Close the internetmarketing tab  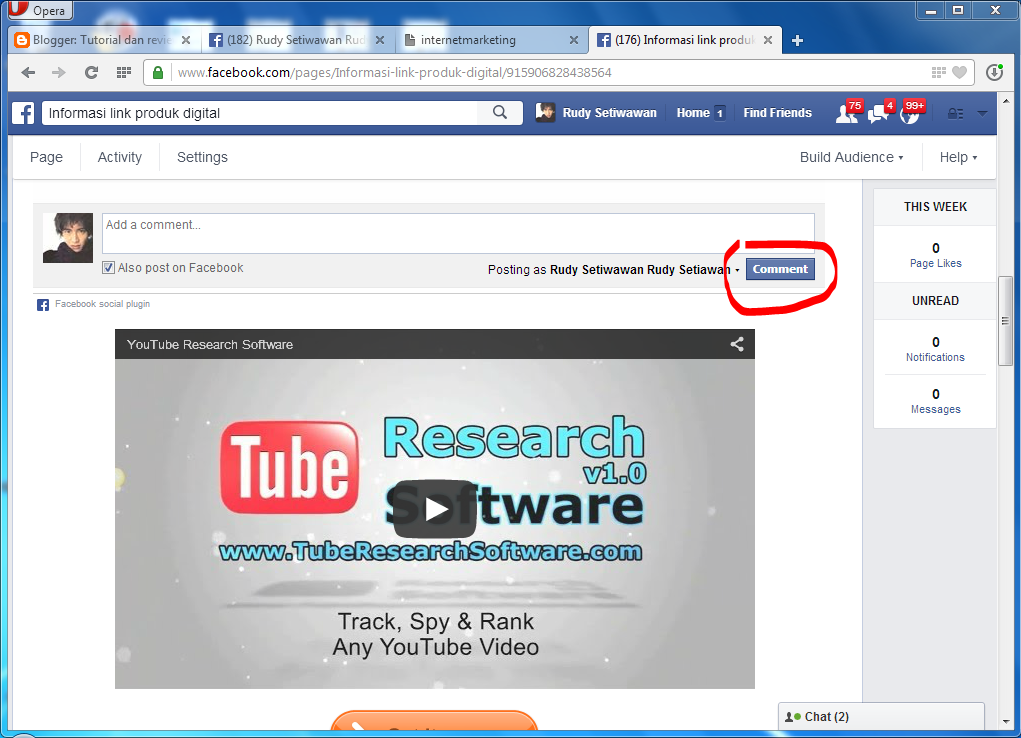coord(574,40)
